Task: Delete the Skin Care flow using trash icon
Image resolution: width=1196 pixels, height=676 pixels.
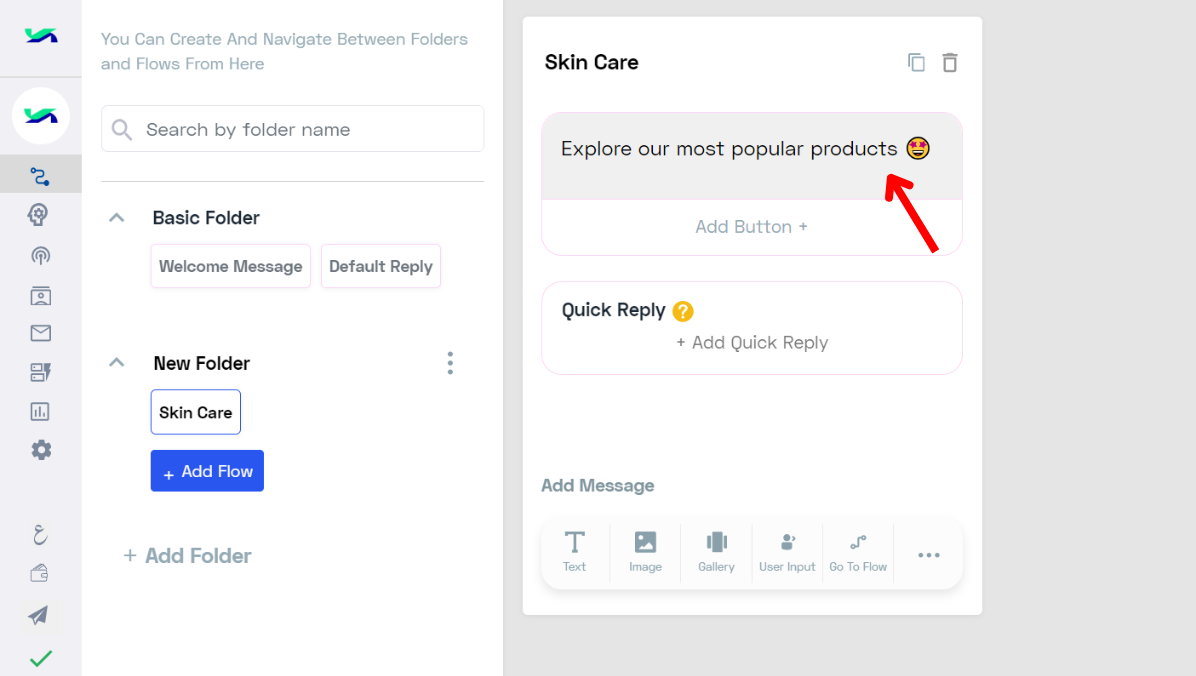Action: pyautogui.click(x=950, y=63)
